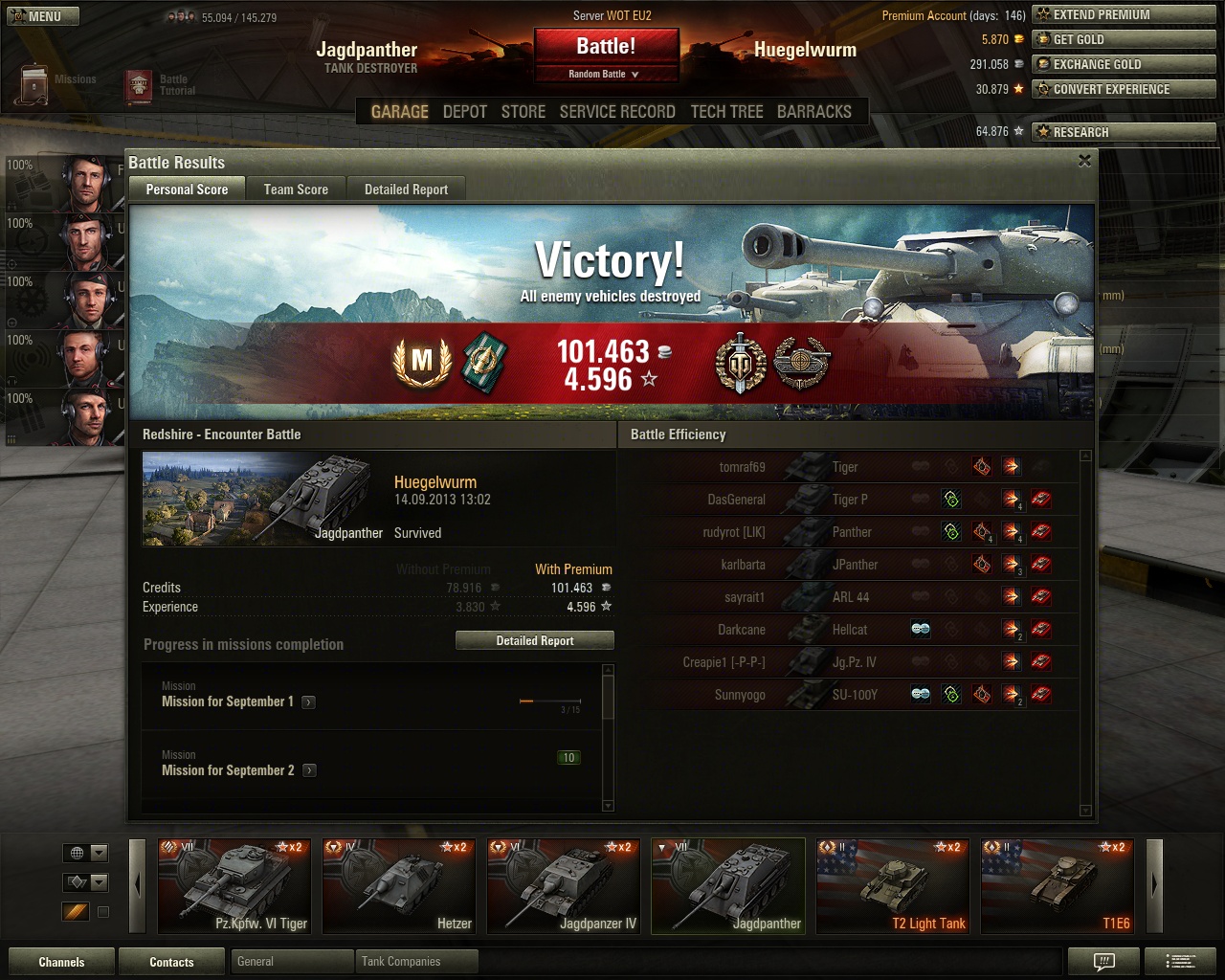Open the Tech Tree menu
Screen dimensions: 1225x980
tap(726, 112)
